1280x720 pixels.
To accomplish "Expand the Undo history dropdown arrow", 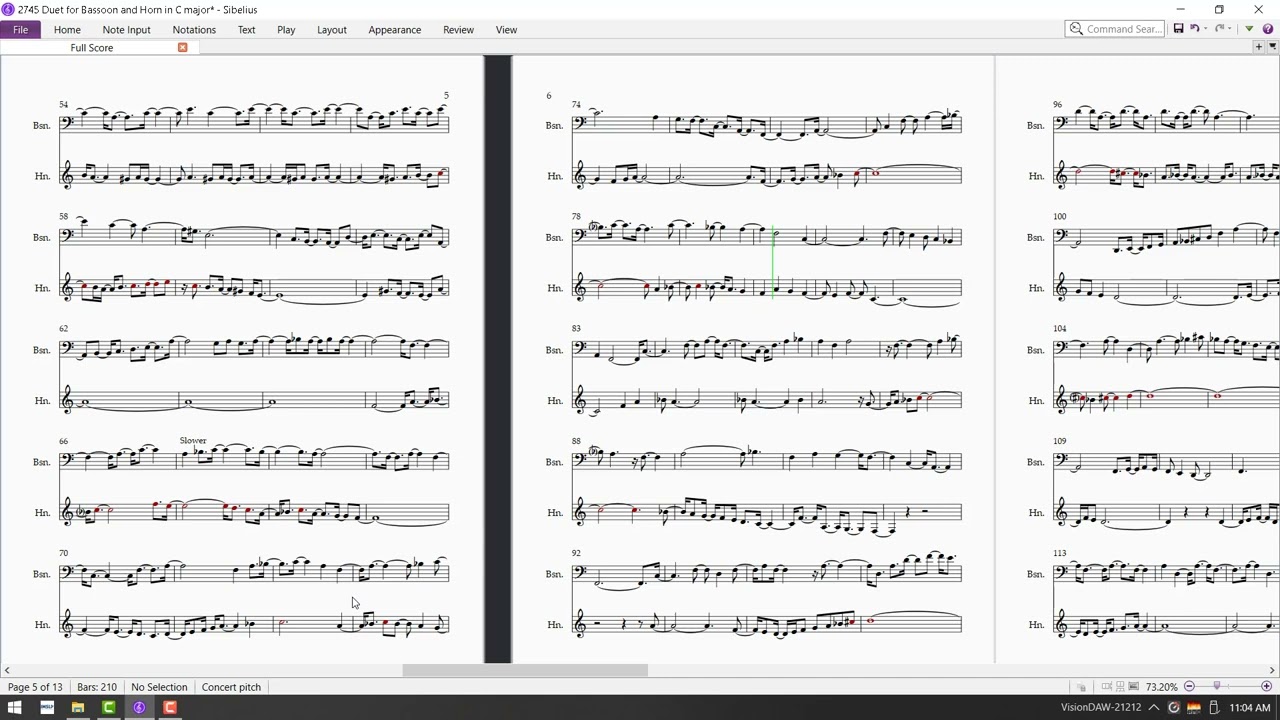I will tap(1206, 29).
